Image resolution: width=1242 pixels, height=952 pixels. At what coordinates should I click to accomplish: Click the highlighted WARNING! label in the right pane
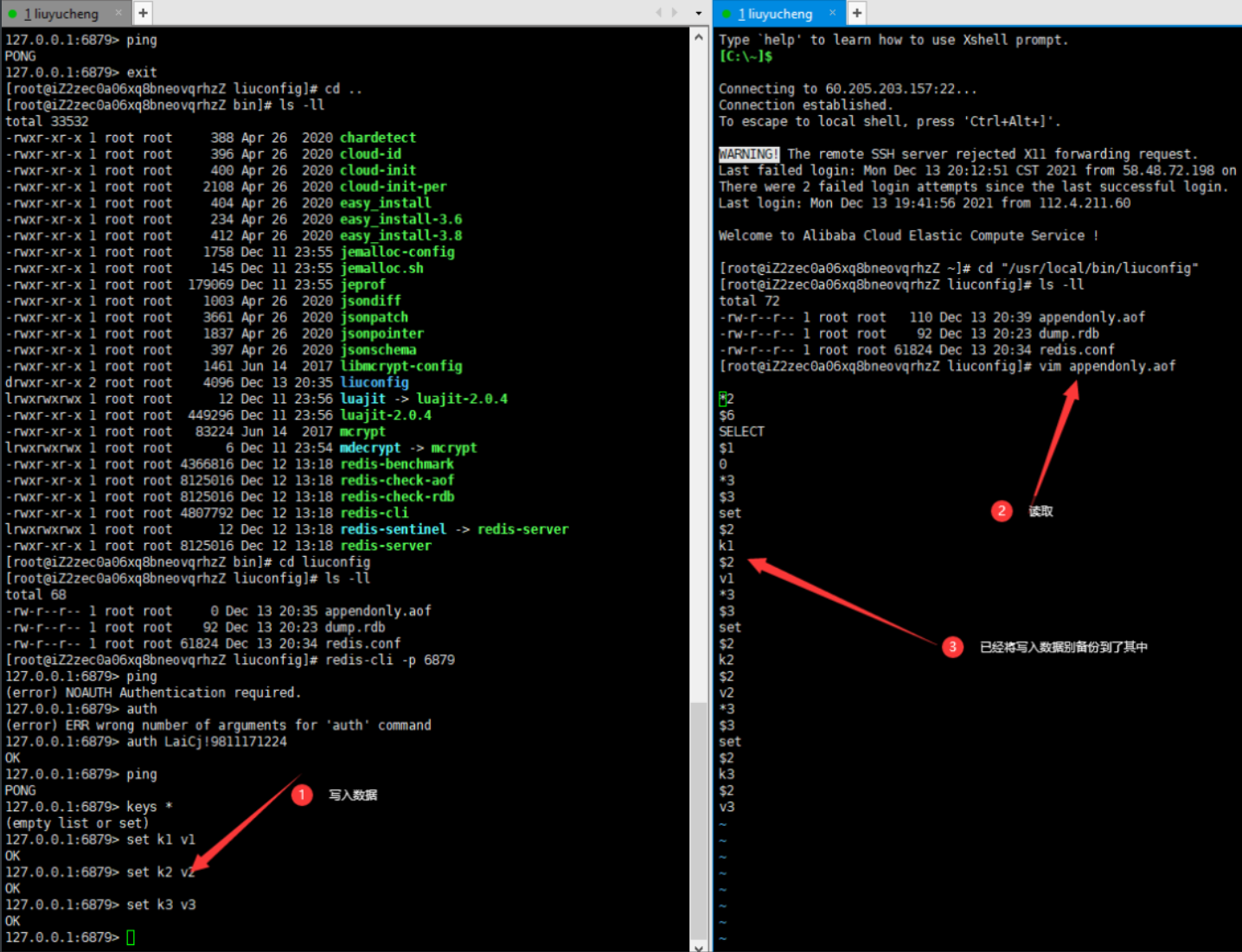pyautogui.click(x=749, y=154)
